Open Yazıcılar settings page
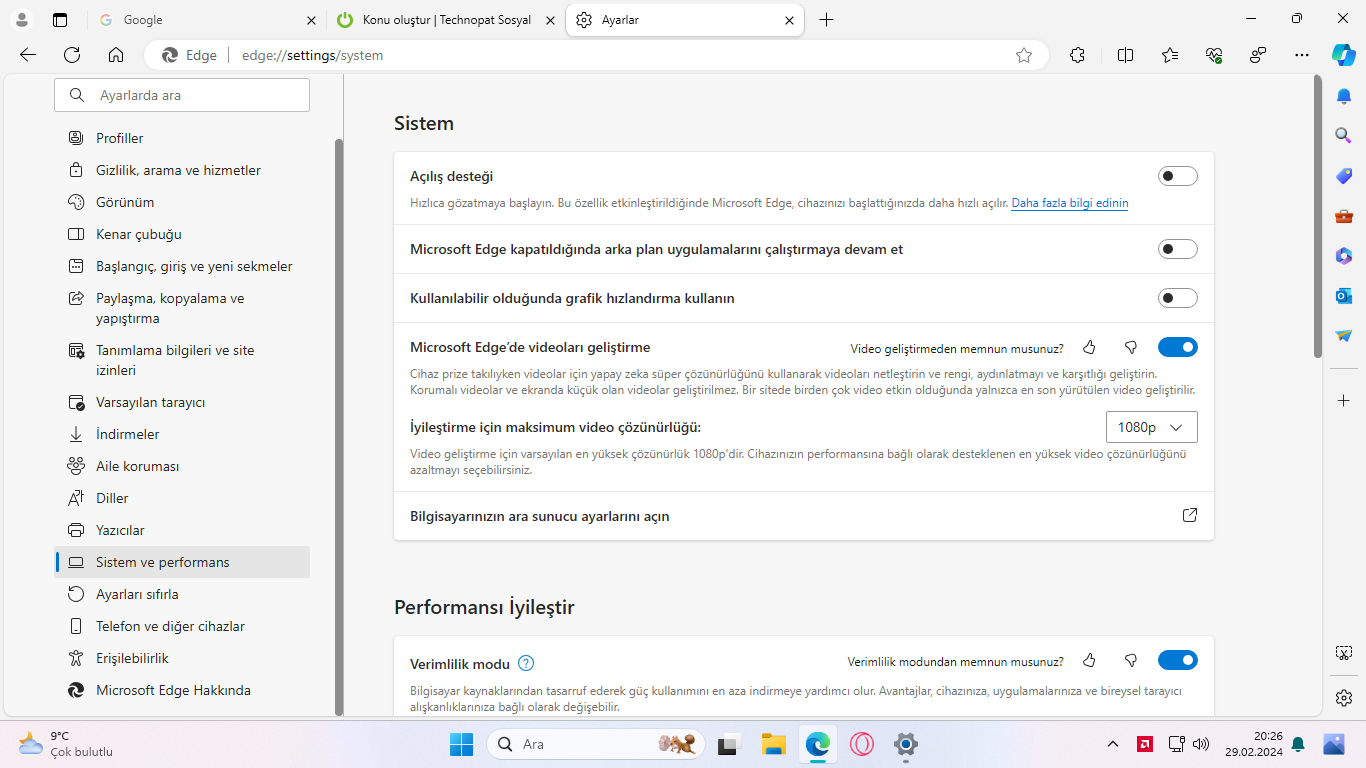This screenshot has height=768, width=1366. pos(182,530)
